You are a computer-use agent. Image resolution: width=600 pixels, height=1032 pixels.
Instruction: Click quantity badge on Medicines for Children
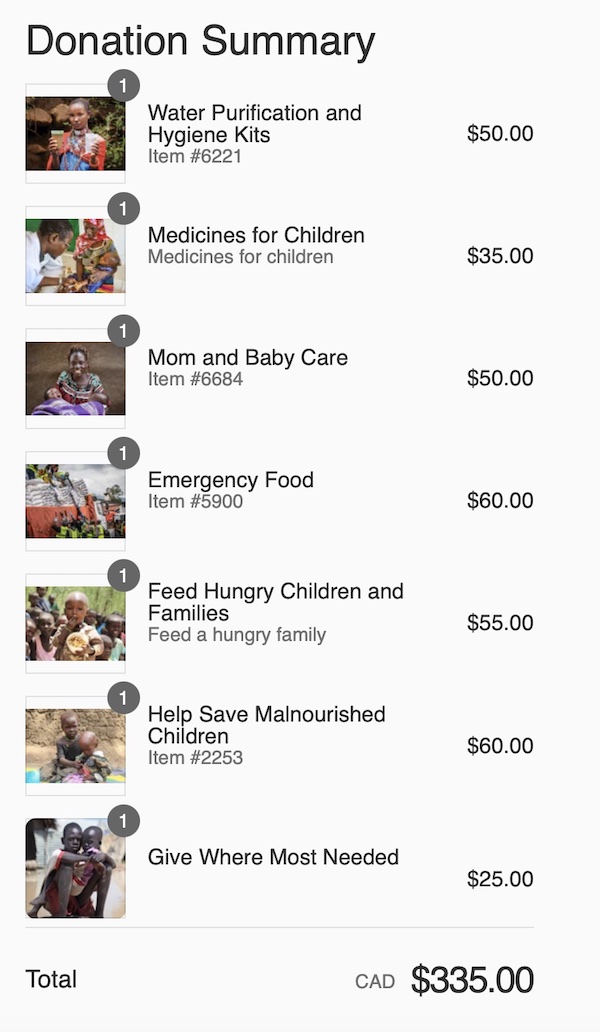point(123,208)
